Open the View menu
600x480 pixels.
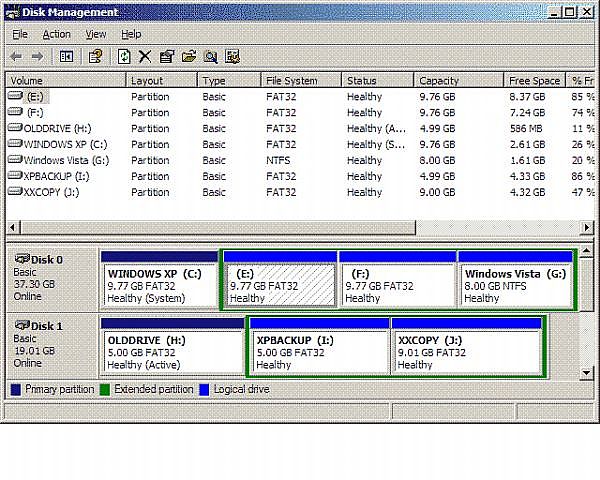click(95, 34)
